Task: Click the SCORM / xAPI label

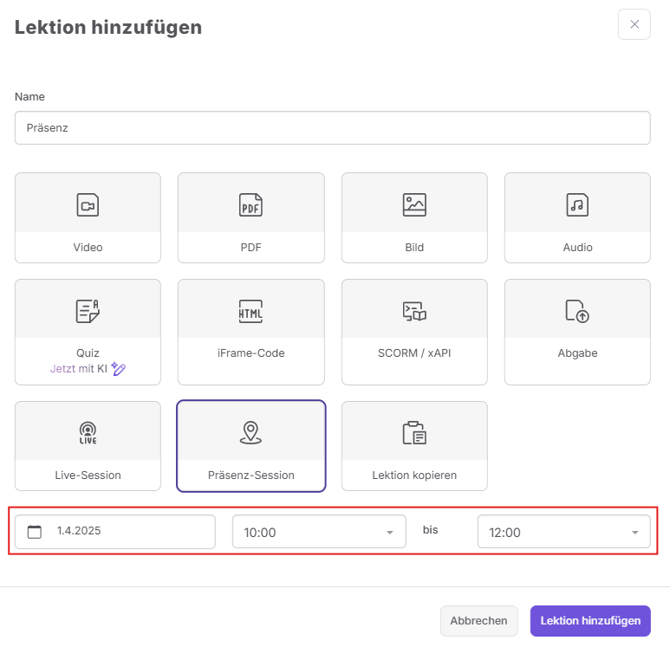Action: [x=414, y=353]
